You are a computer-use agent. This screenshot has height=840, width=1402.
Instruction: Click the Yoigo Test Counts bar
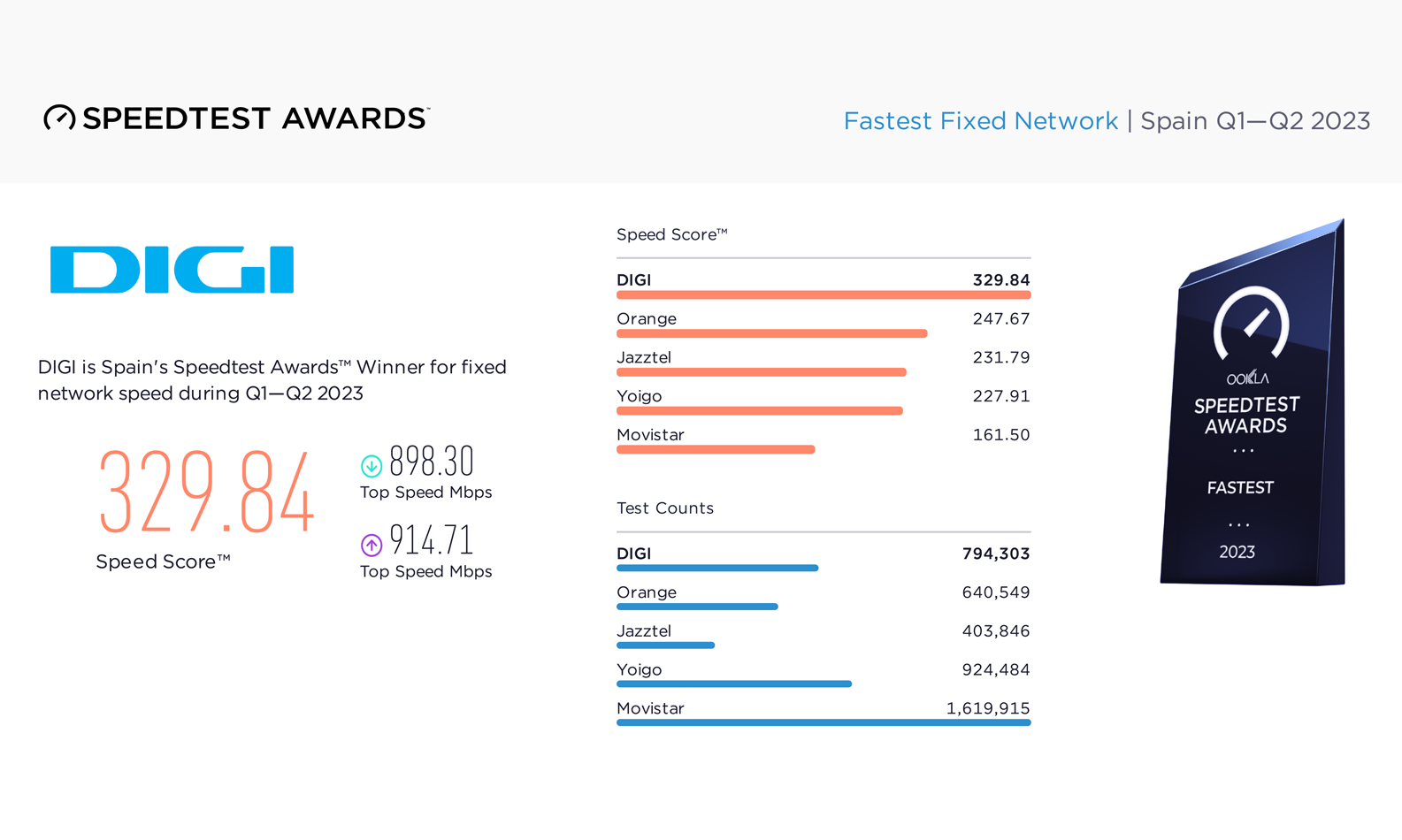[x=734, y=683]
